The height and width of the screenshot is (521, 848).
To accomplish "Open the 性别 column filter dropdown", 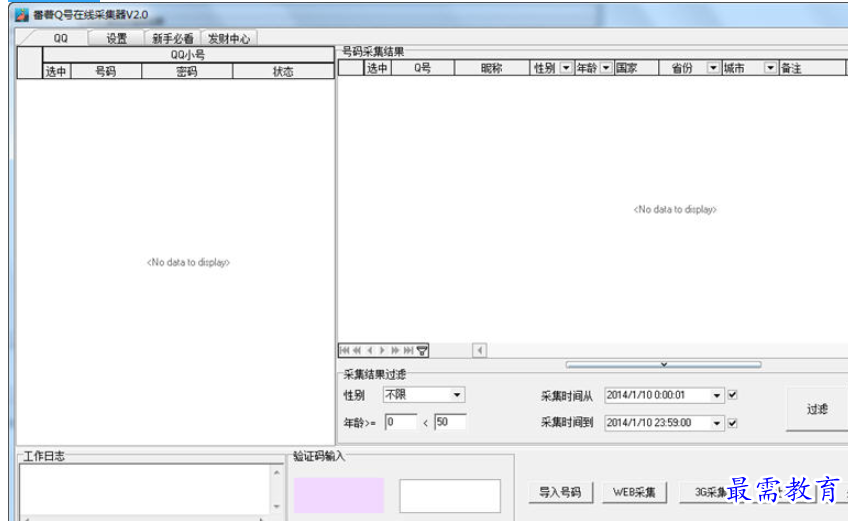I will pos(566,68).
